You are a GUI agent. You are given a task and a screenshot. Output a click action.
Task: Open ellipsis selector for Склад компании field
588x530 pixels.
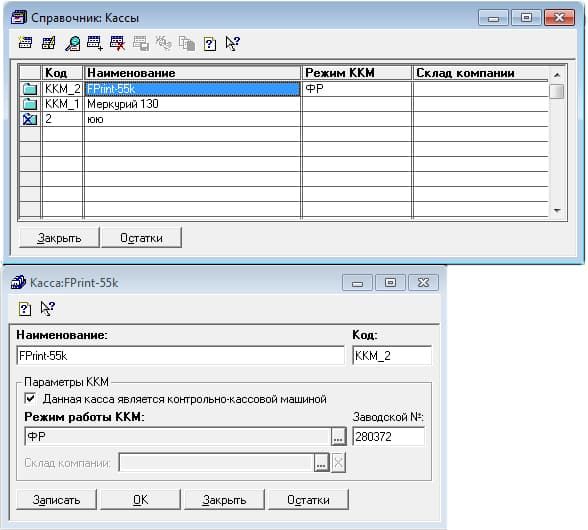point(321,463)
